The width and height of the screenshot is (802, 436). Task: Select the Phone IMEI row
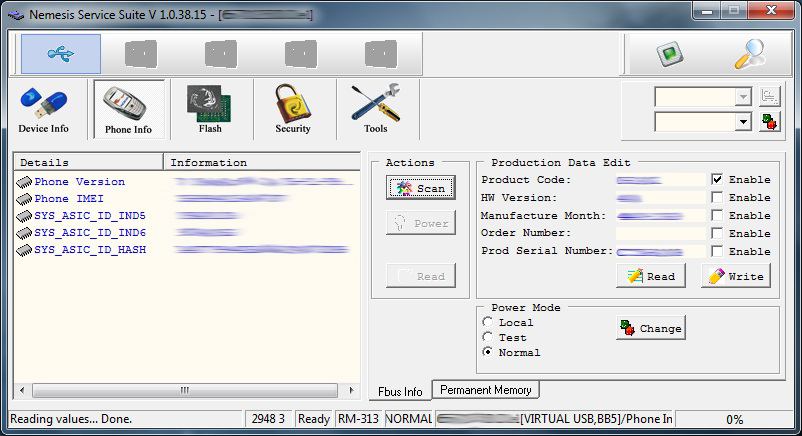pyautogui.click(x=187, y=199)
